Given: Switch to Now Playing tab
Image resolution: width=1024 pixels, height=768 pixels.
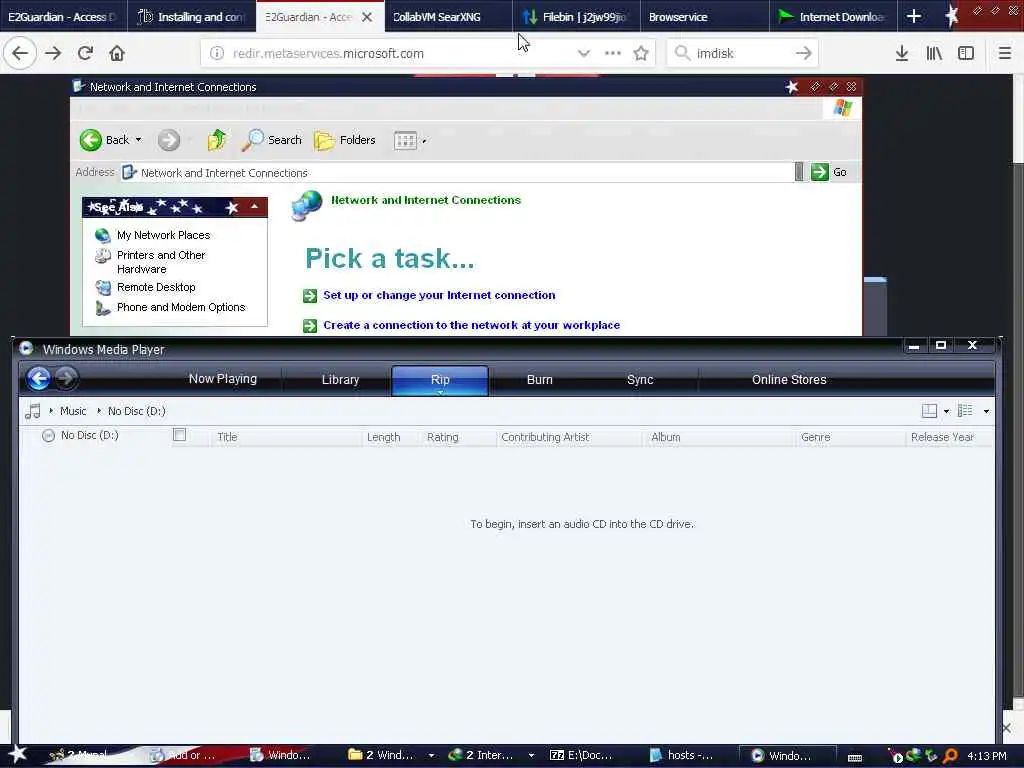Looking at the screenshot, I should tap(223, 379).
